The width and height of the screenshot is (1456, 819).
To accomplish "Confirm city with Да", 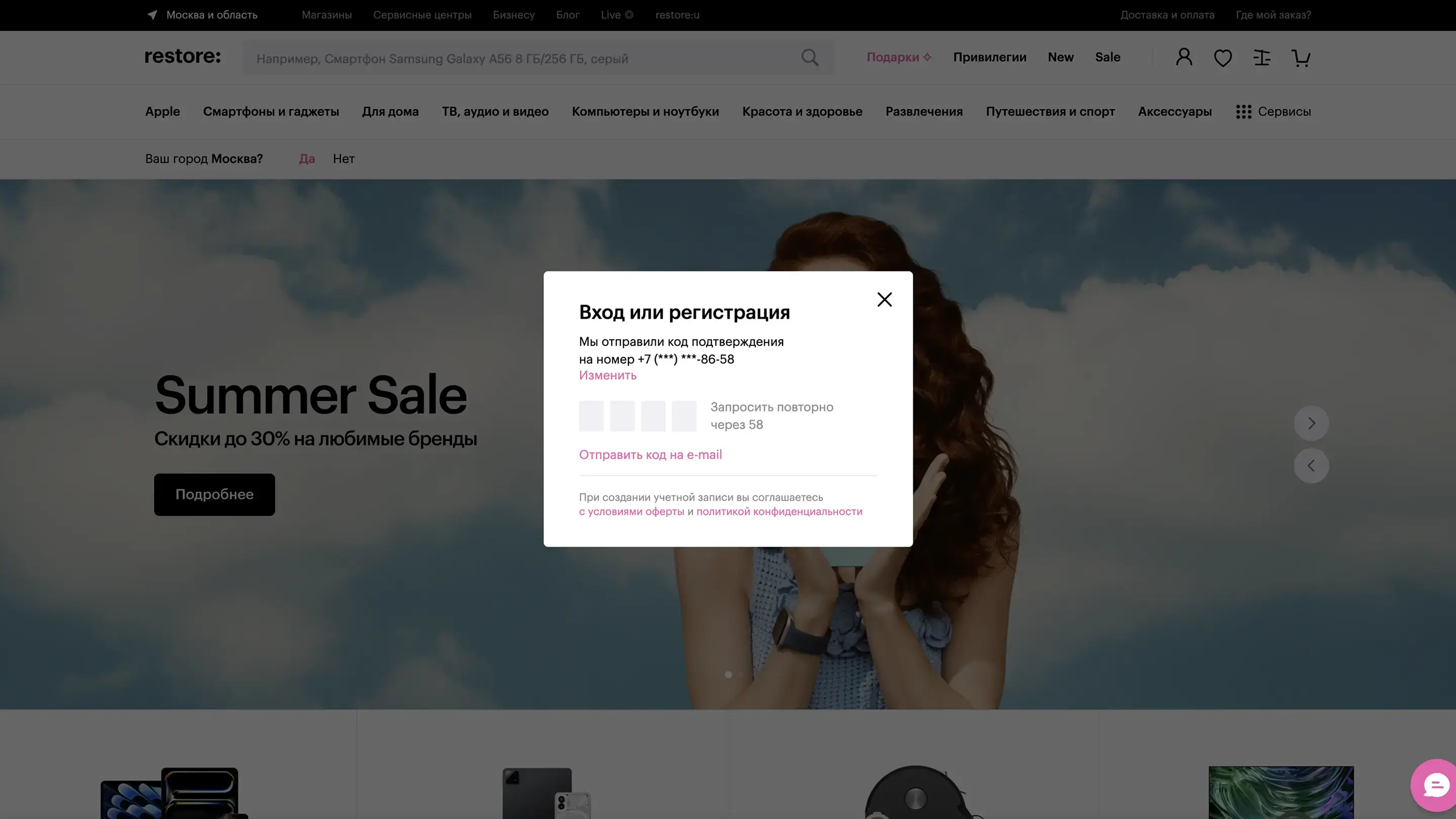I will (306, 159).
